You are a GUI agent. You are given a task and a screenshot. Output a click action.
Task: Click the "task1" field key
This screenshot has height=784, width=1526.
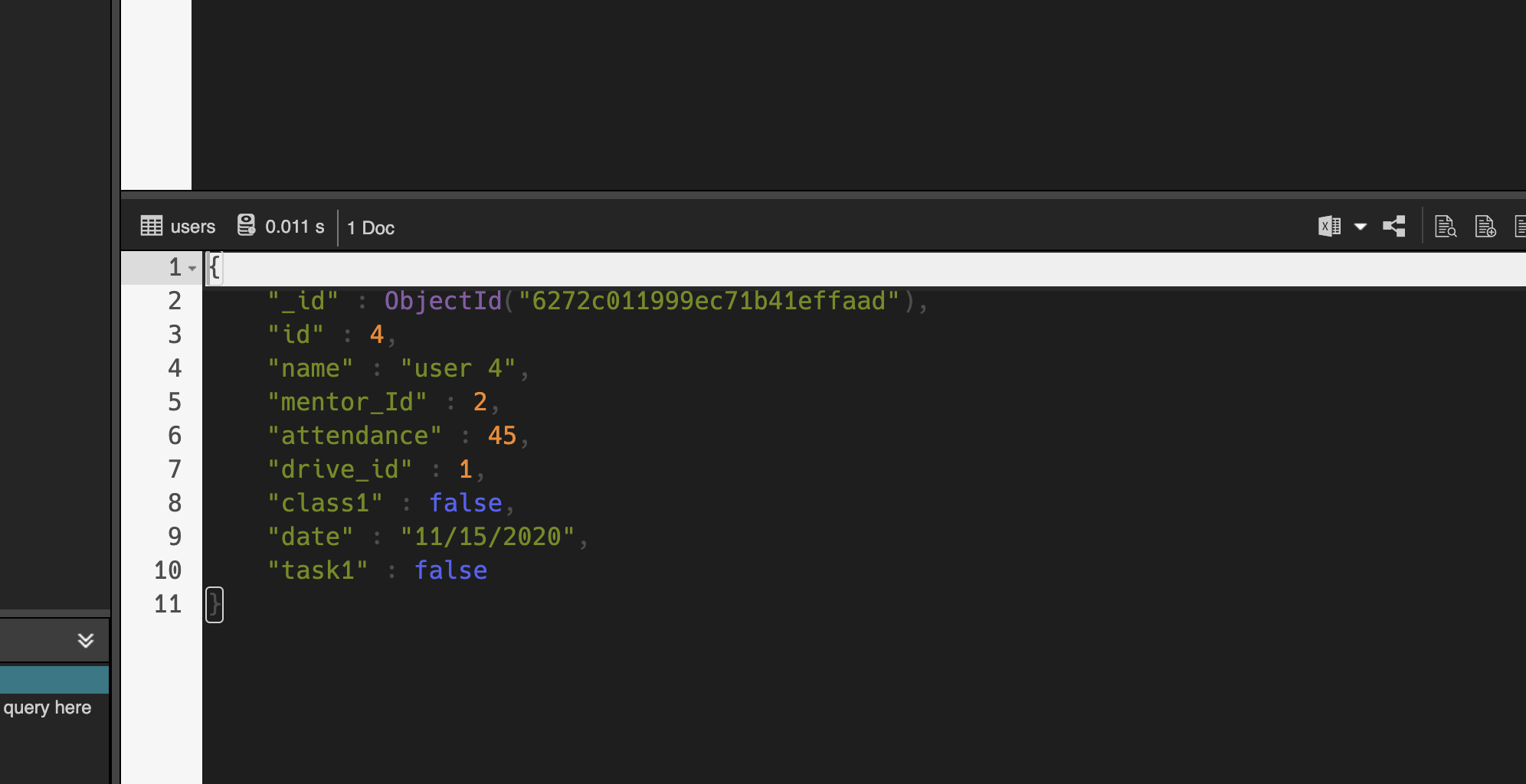[x=318, y=570]
